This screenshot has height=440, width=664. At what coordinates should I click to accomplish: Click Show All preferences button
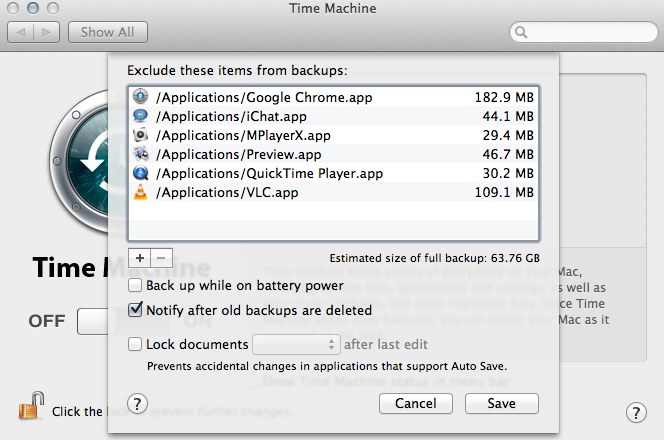(108, 32)
